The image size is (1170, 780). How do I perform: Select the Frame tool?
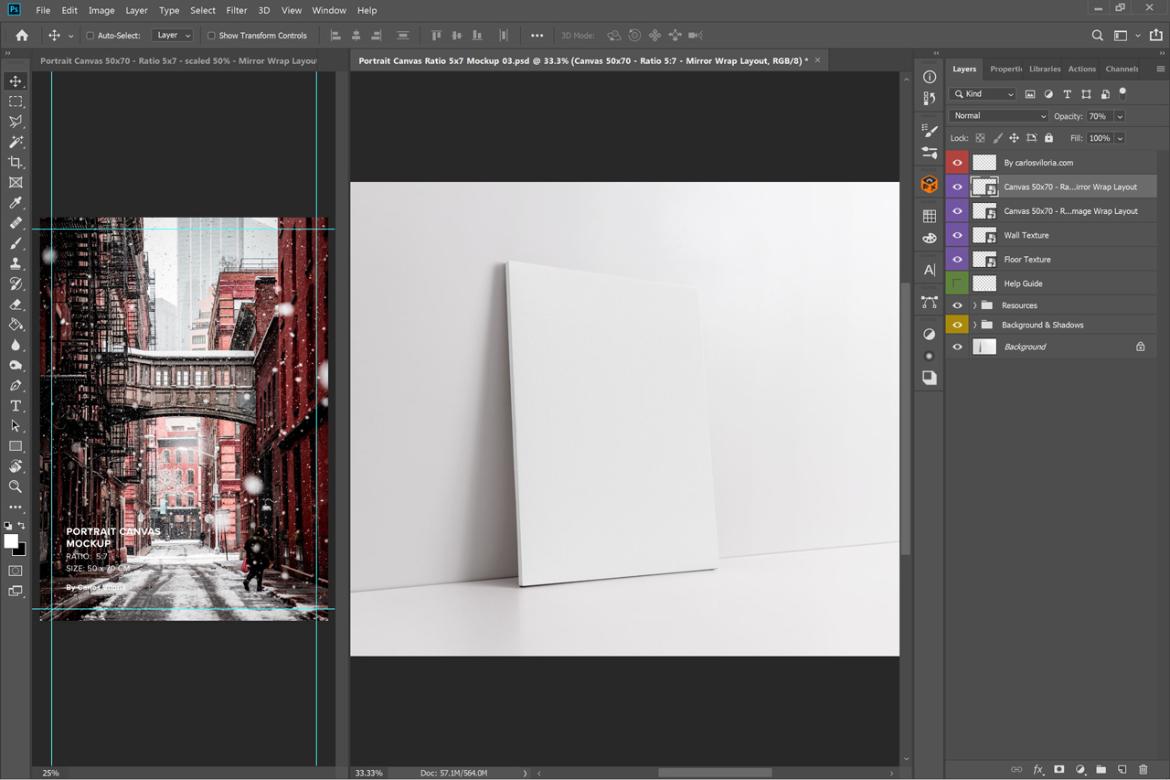pyautogui.click(x=15, y=182)
